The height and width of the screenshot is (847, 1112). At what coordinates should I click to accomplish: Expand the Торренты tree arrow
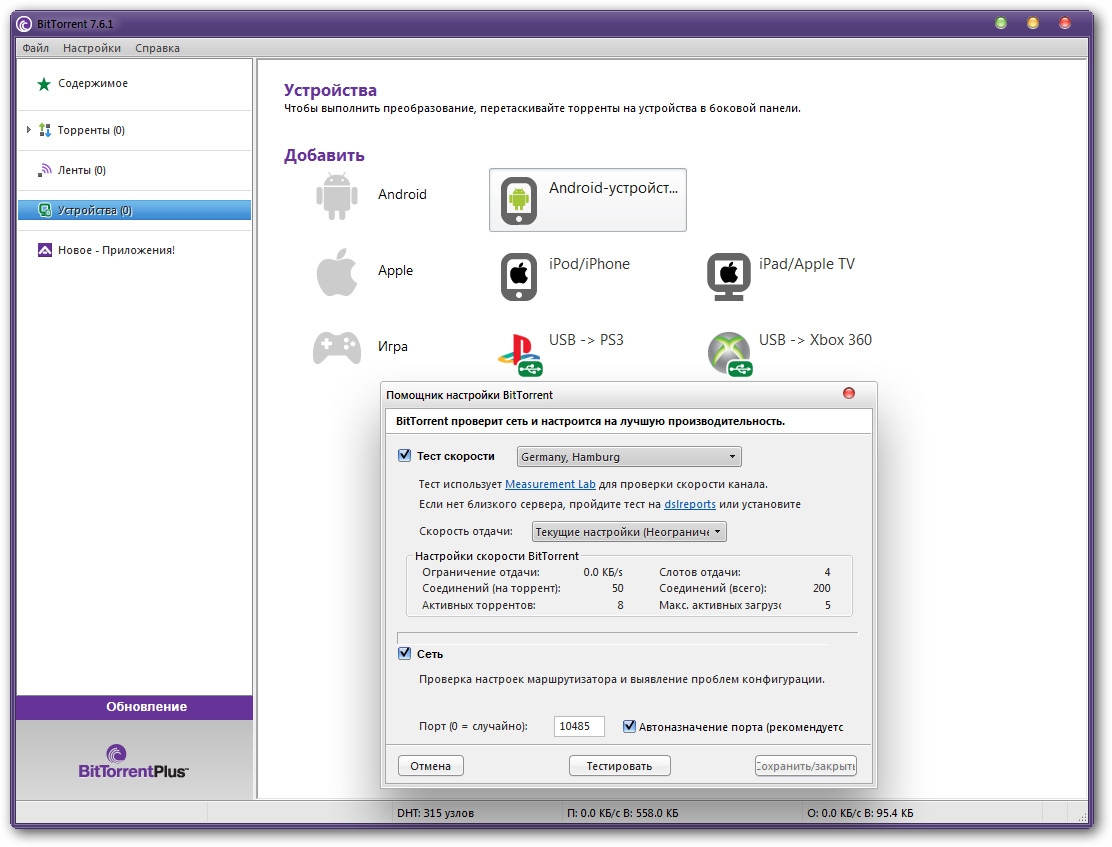tap(28, 130)
